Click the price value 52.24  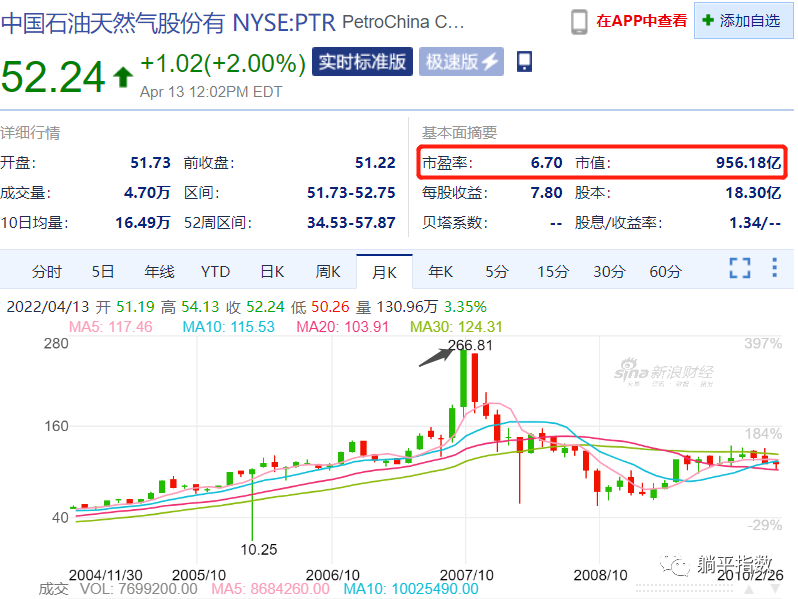pyautogui.click(x=53, y=77)
